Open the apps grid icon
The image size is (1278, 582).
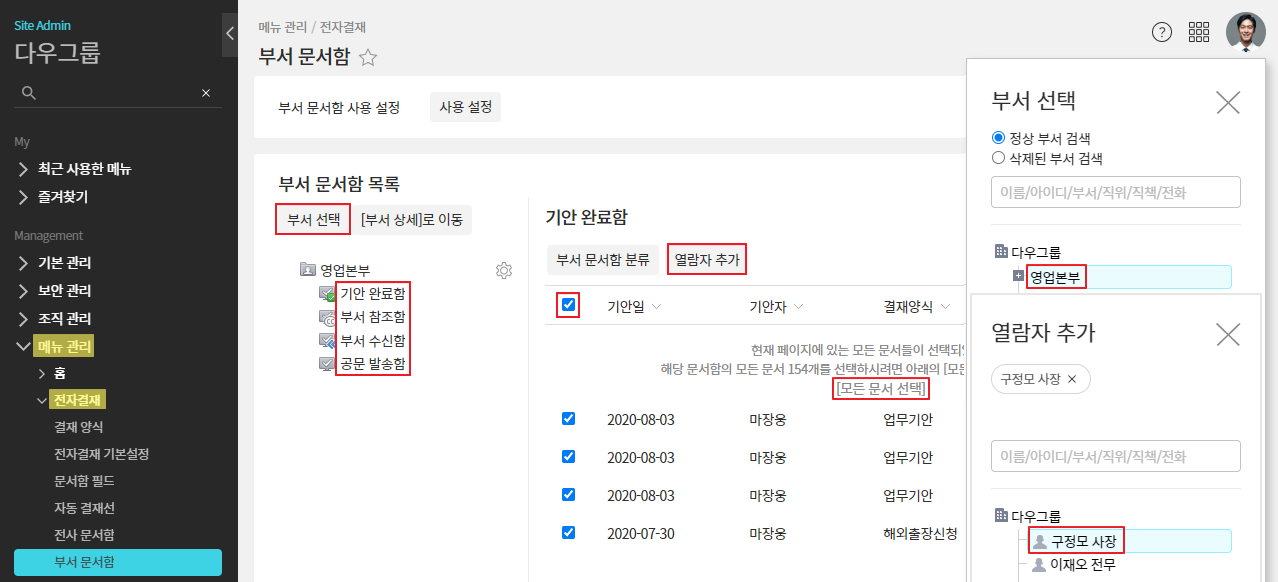point(1198,32)
